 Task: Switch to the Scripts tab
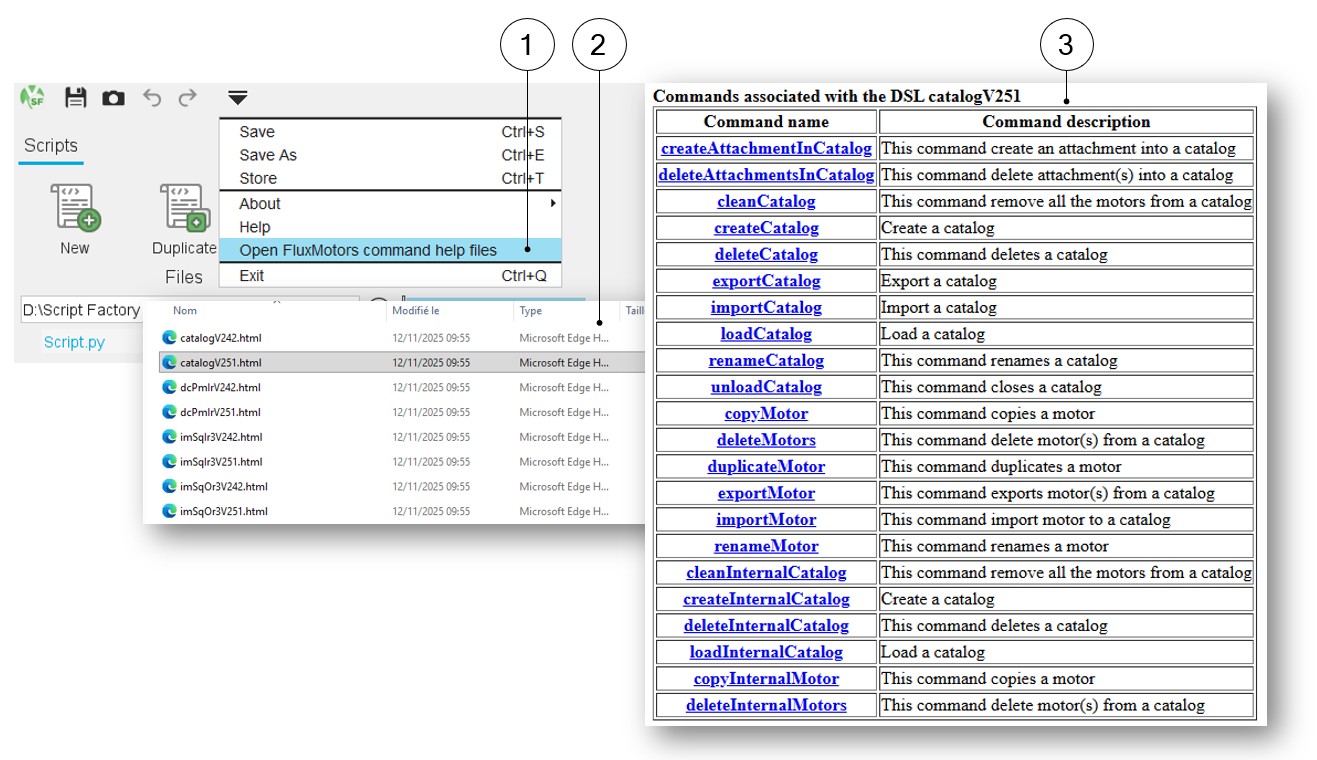pos(51,146)
